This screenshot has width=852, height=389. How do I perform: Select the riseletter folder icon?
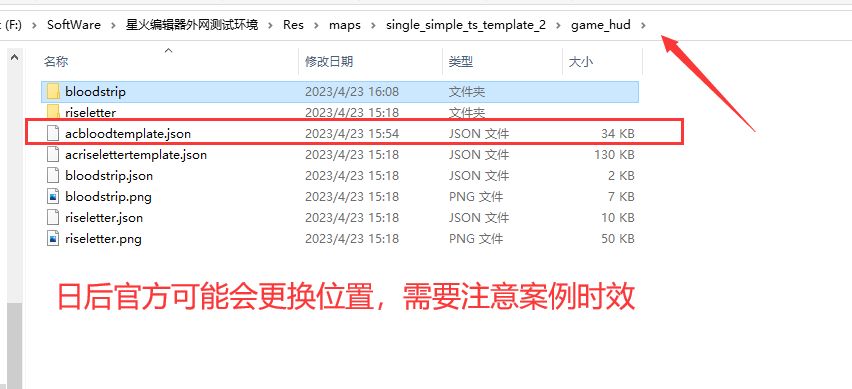(x=53, y=112)
